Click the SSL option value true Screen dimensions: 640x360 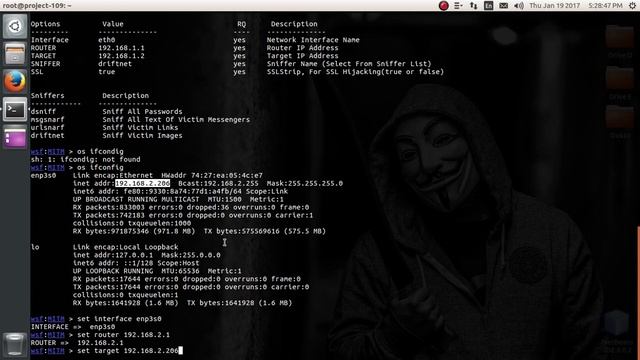107,72
